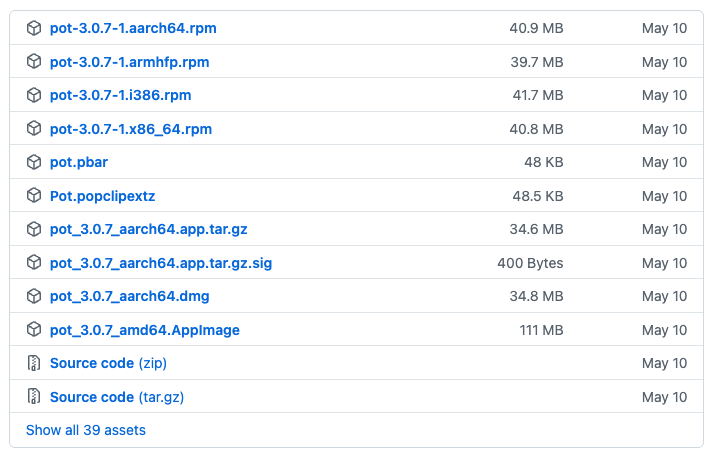Download Source code (tar.gz) archive
715x456 pixels.
pos(117,397)
